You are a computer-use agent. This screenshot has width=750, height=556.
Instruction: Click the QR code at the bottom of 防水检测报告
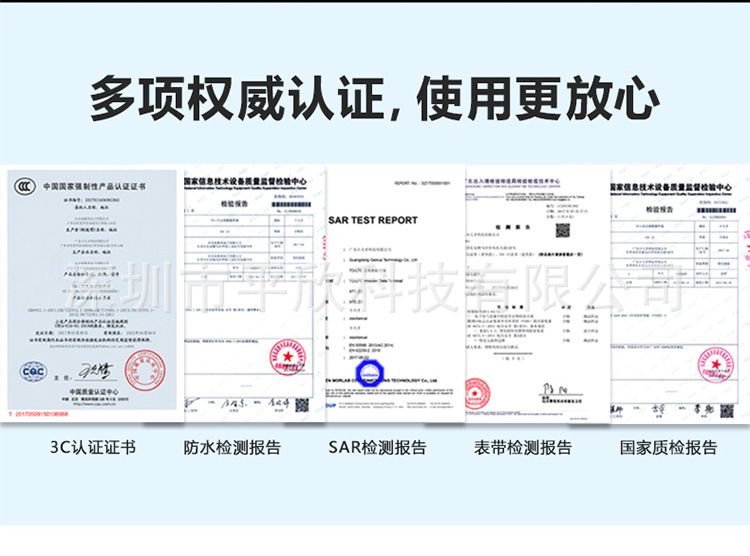302,405
